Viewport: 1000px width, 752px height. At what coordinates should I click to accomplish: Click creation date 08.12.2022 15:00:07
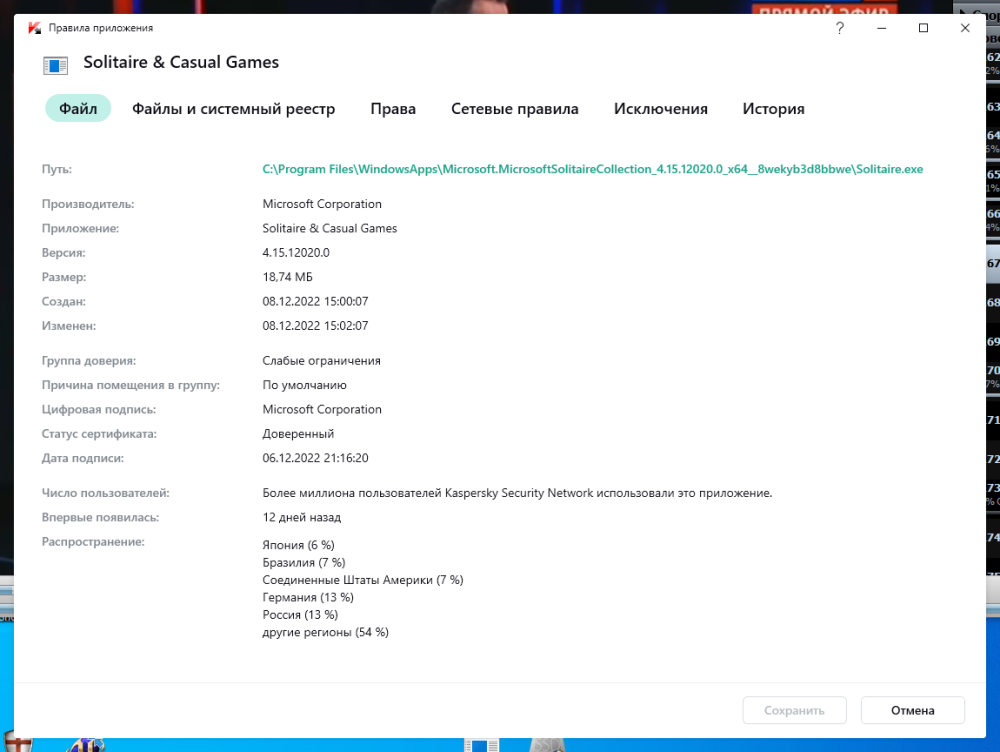tap(315, 301)
